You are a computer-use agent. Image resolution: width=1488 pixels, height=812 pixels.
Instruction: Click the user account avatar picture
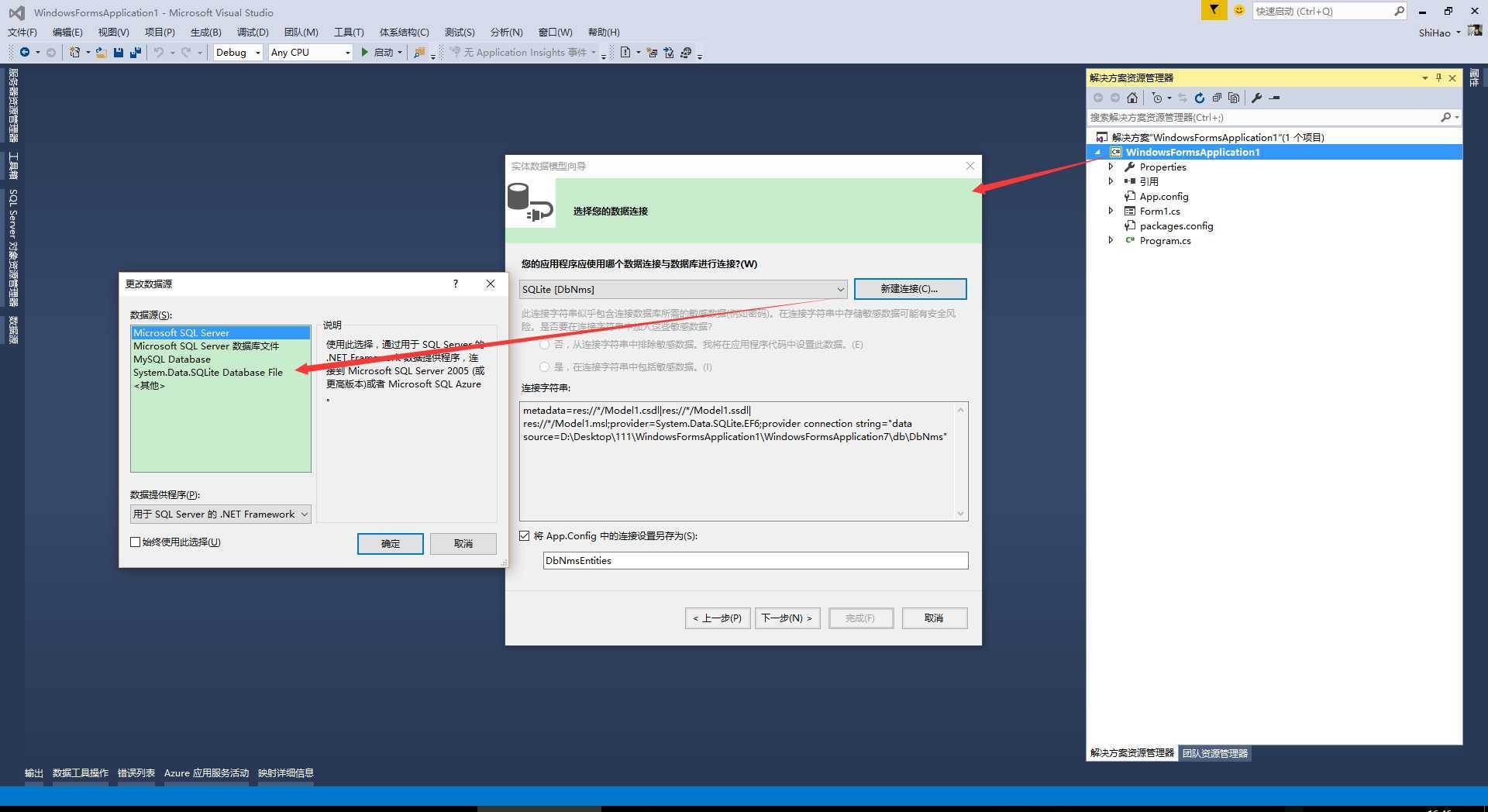pyautogui.click(x=1475, y=31)
